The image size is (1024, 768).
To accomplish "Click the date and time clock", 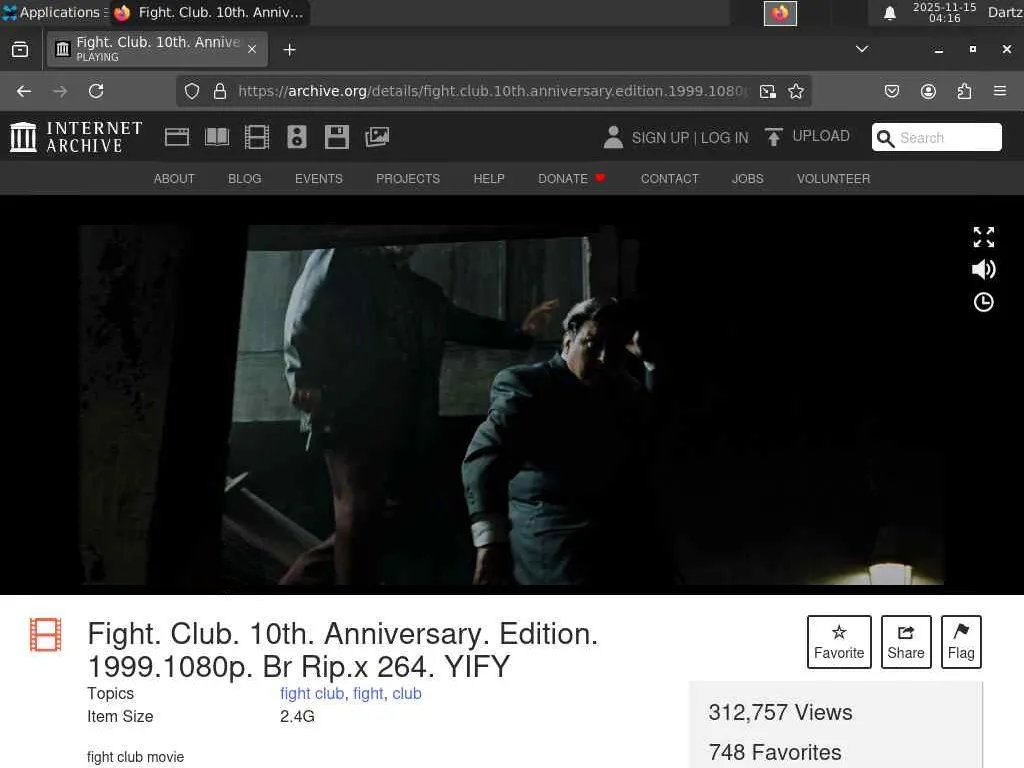I will tap(944, 12).
